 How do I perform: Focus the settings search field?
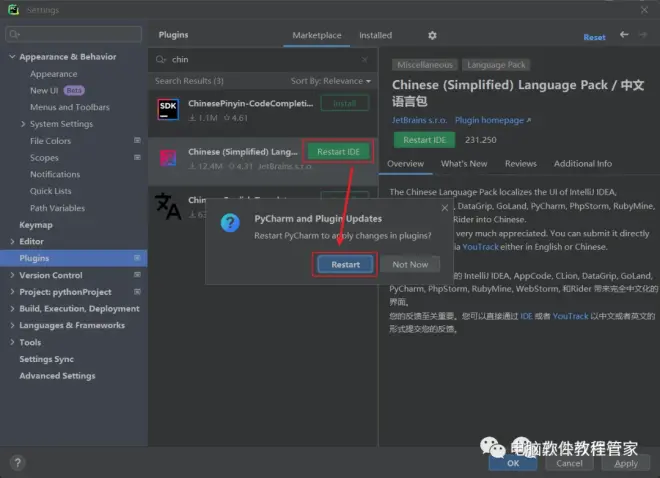(74, 34)
